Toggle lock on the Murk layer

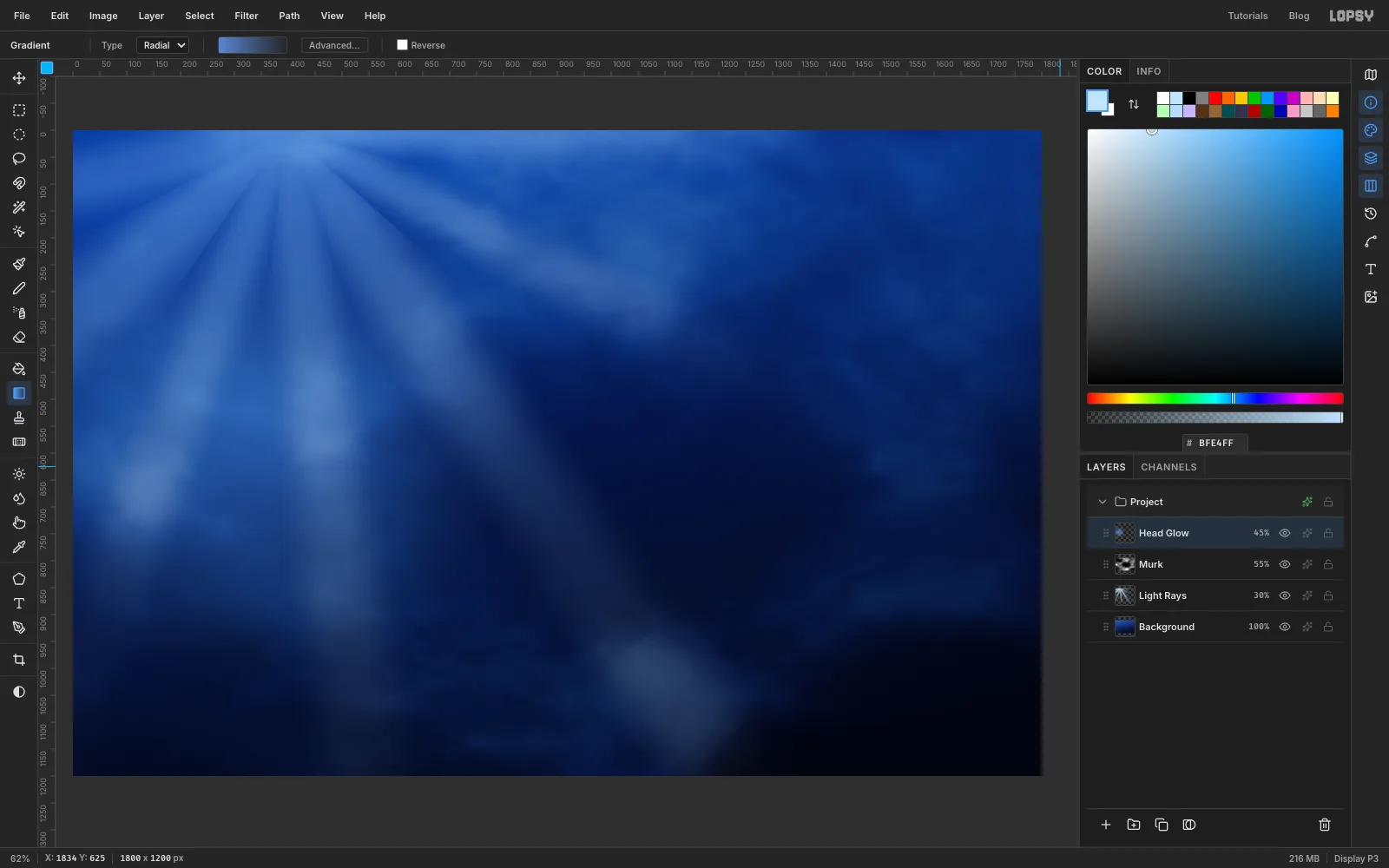[x=1328, y=564]
